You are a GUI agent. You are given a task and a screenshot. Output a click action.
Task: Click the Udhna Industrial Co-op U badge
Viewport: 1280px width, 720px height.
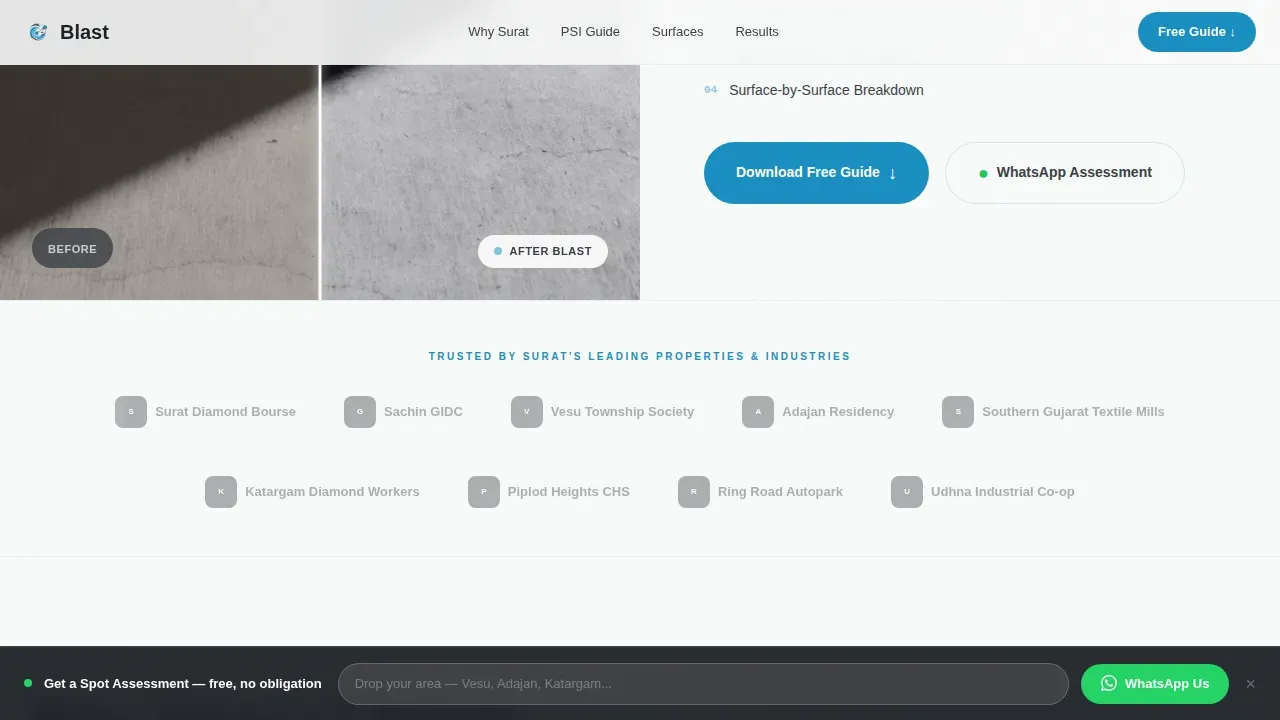click(907, 492)
